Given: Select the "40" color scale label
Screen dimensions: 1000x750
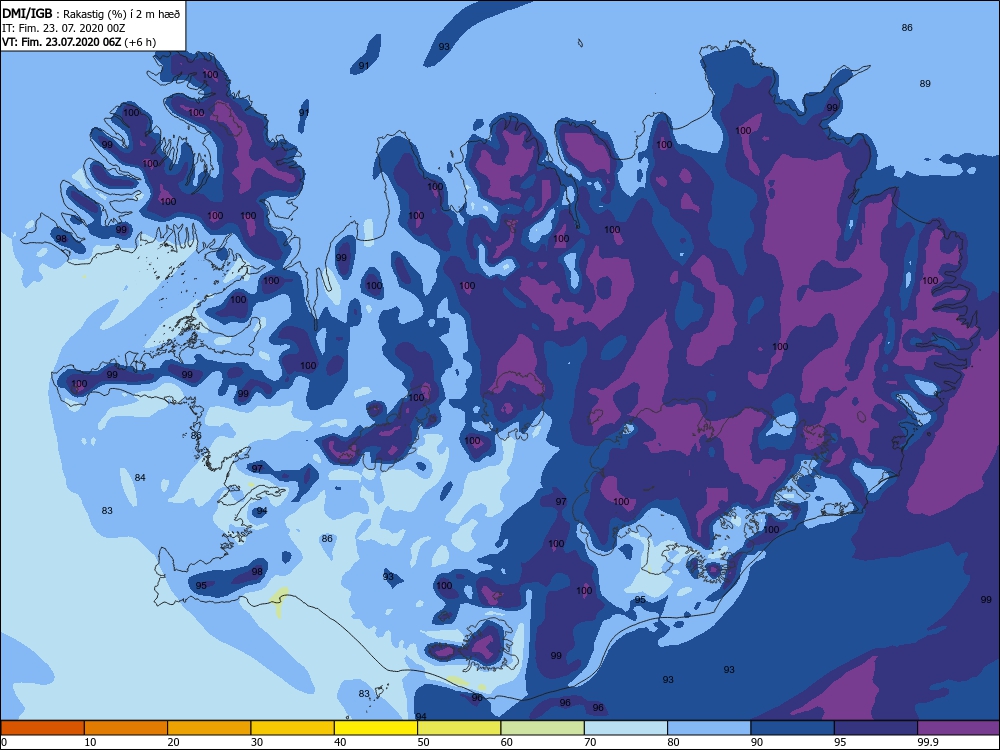Looking at the screenshot, I should click(341, 742).
